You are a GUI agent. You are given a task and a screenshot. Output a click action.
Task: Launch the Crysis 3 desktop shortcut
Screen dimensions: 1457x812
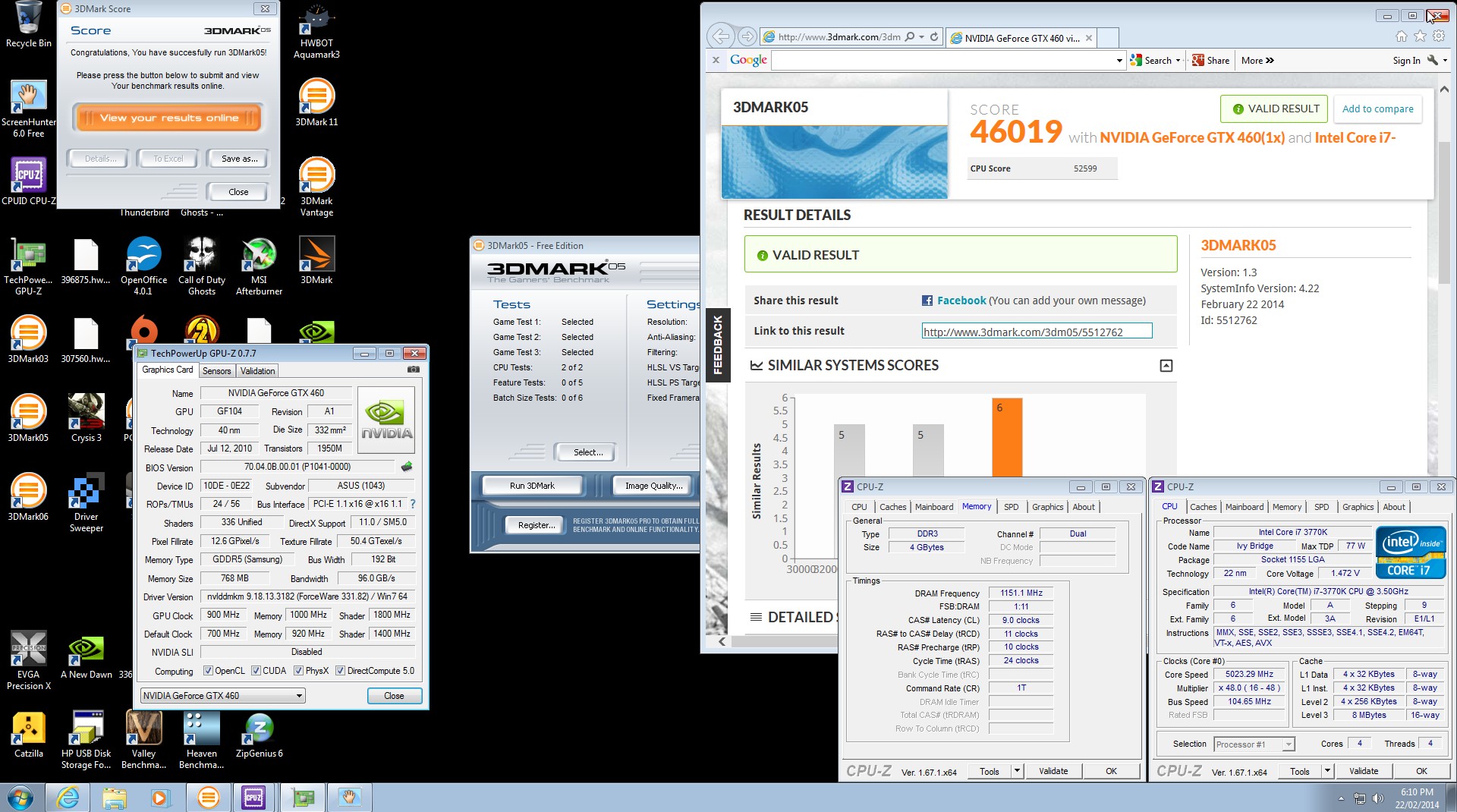86,418
